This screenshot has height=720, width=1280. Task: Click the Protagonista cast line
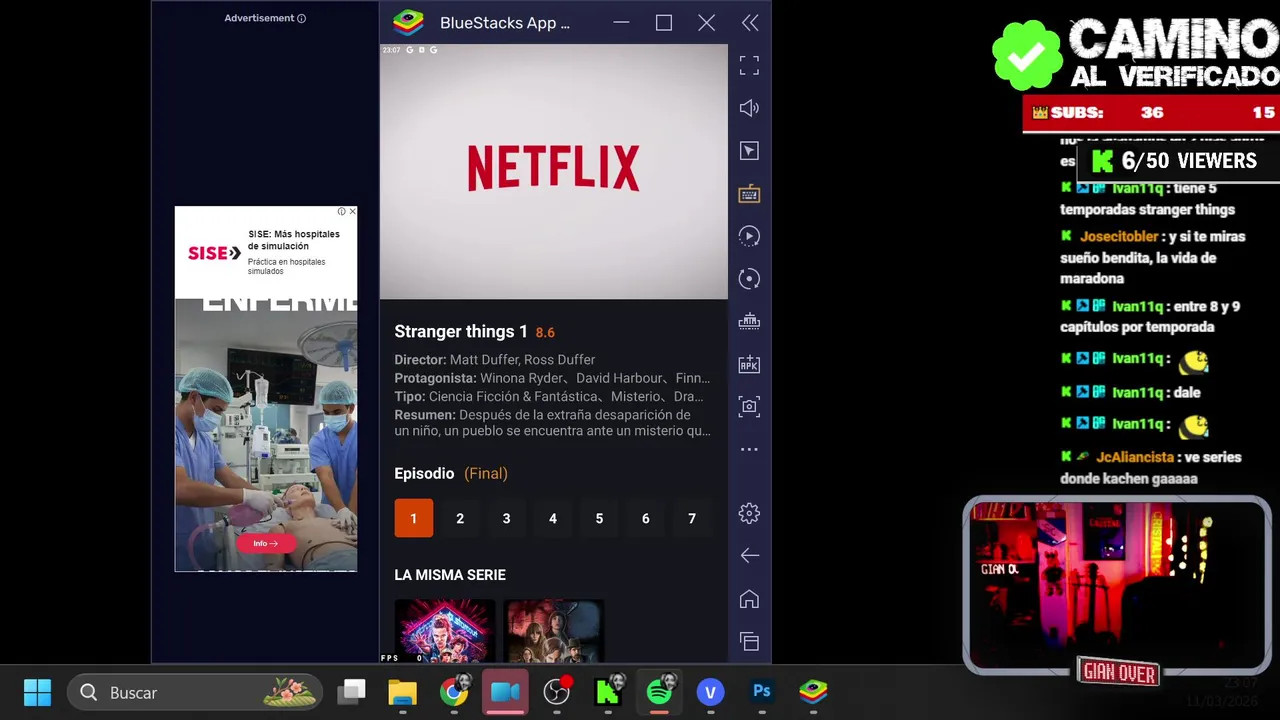[552, 378]
